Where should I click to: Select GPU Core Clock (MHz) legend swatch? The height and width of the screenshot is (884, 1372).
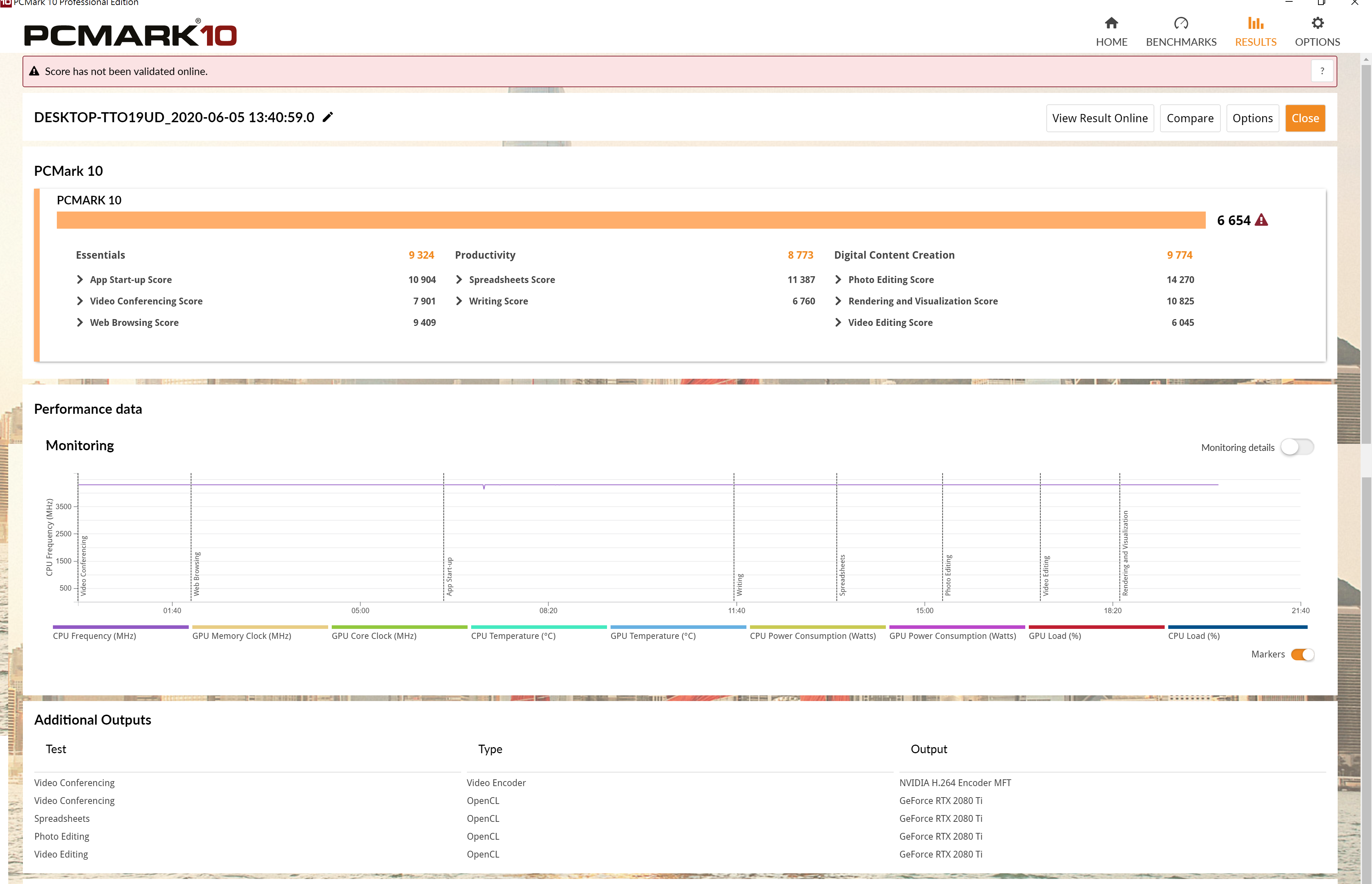(399, 627)
